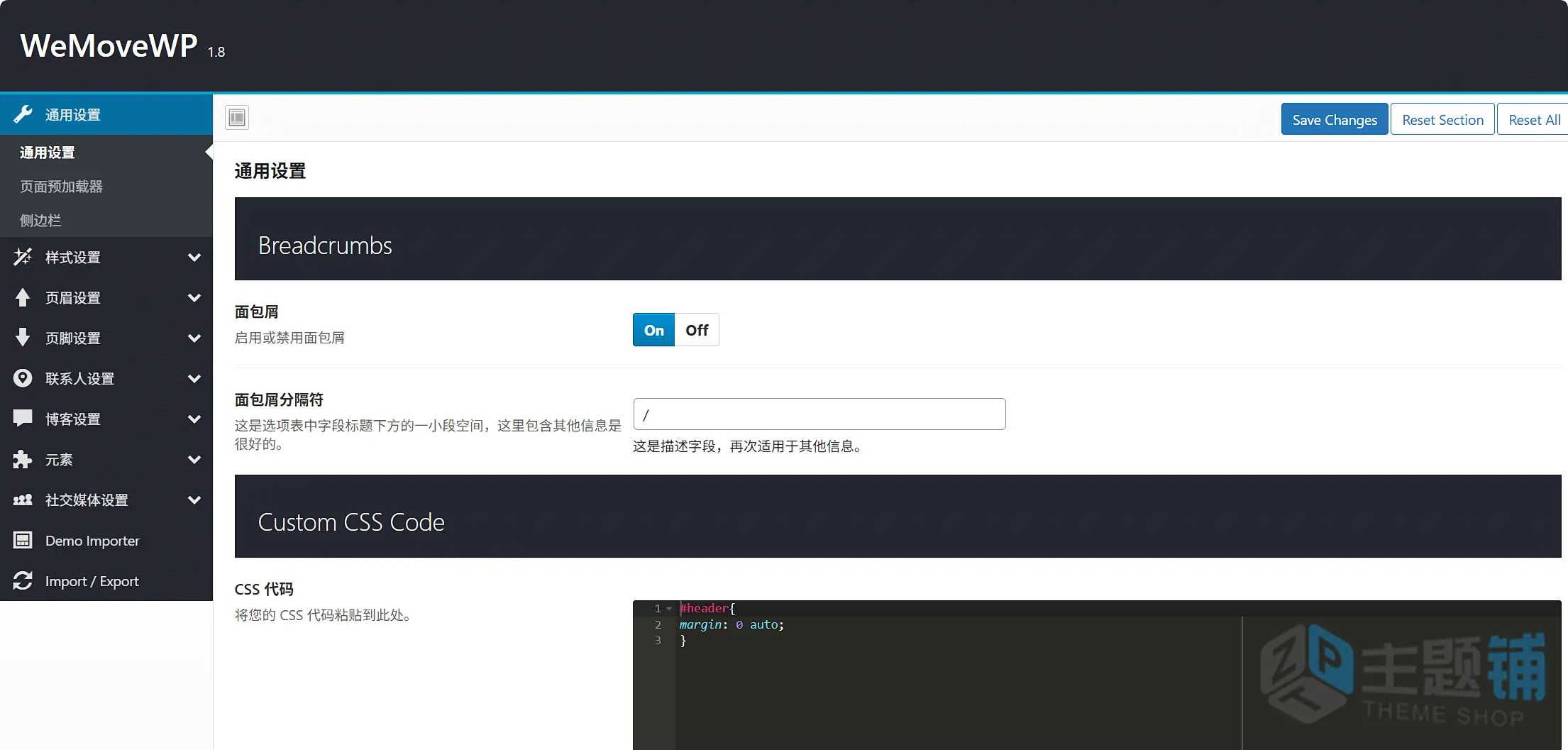Click the 样式设置 label text
Screen dimensions: 1568x750
[73, 257]
